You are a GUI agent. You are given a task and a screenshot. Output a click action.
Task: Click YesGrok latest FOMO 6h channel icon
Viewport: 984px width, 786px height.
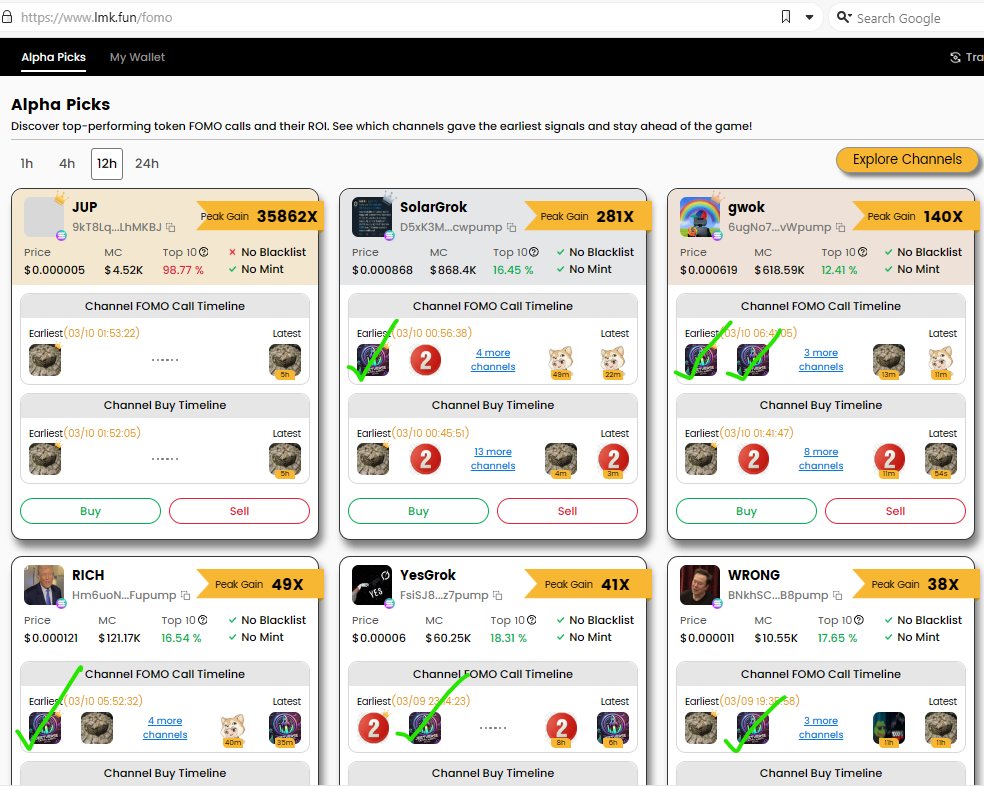612,729
